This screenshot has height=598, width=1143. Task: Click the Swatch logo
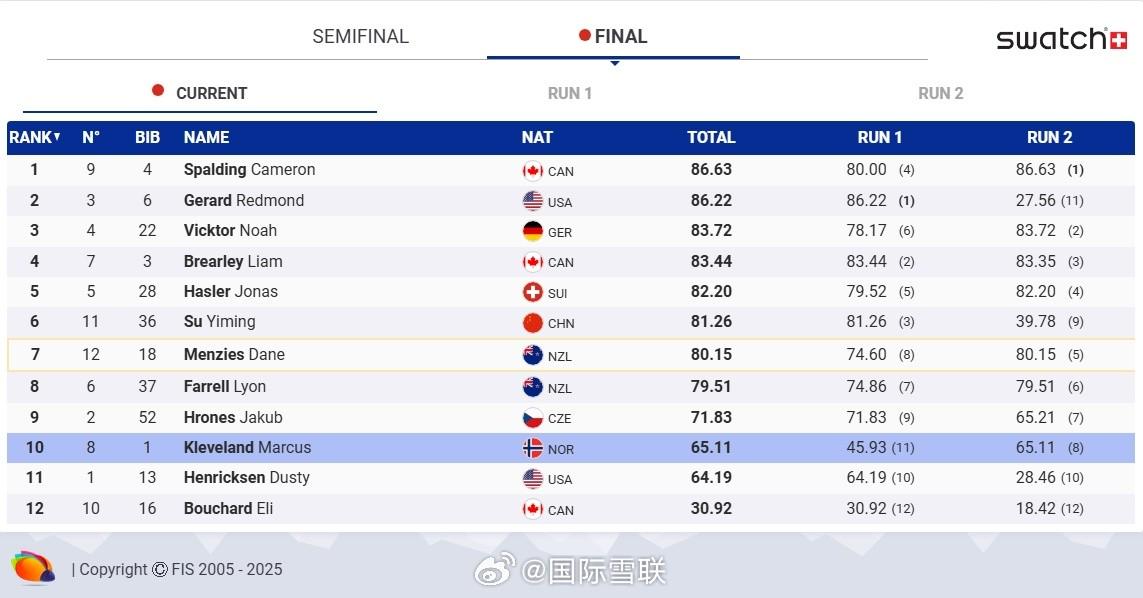(1061, 39)
